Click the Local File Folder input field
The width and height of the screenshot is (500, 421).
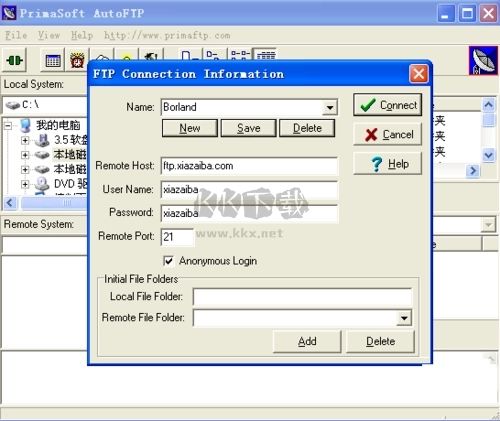(x=302, y=297)
